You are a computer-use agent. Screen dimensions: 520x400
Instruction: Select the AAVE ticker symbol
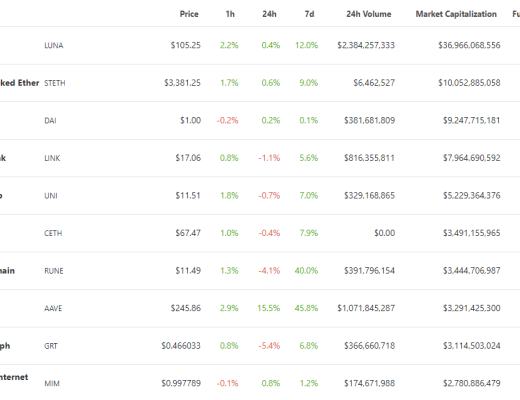[x=53, y=308]
